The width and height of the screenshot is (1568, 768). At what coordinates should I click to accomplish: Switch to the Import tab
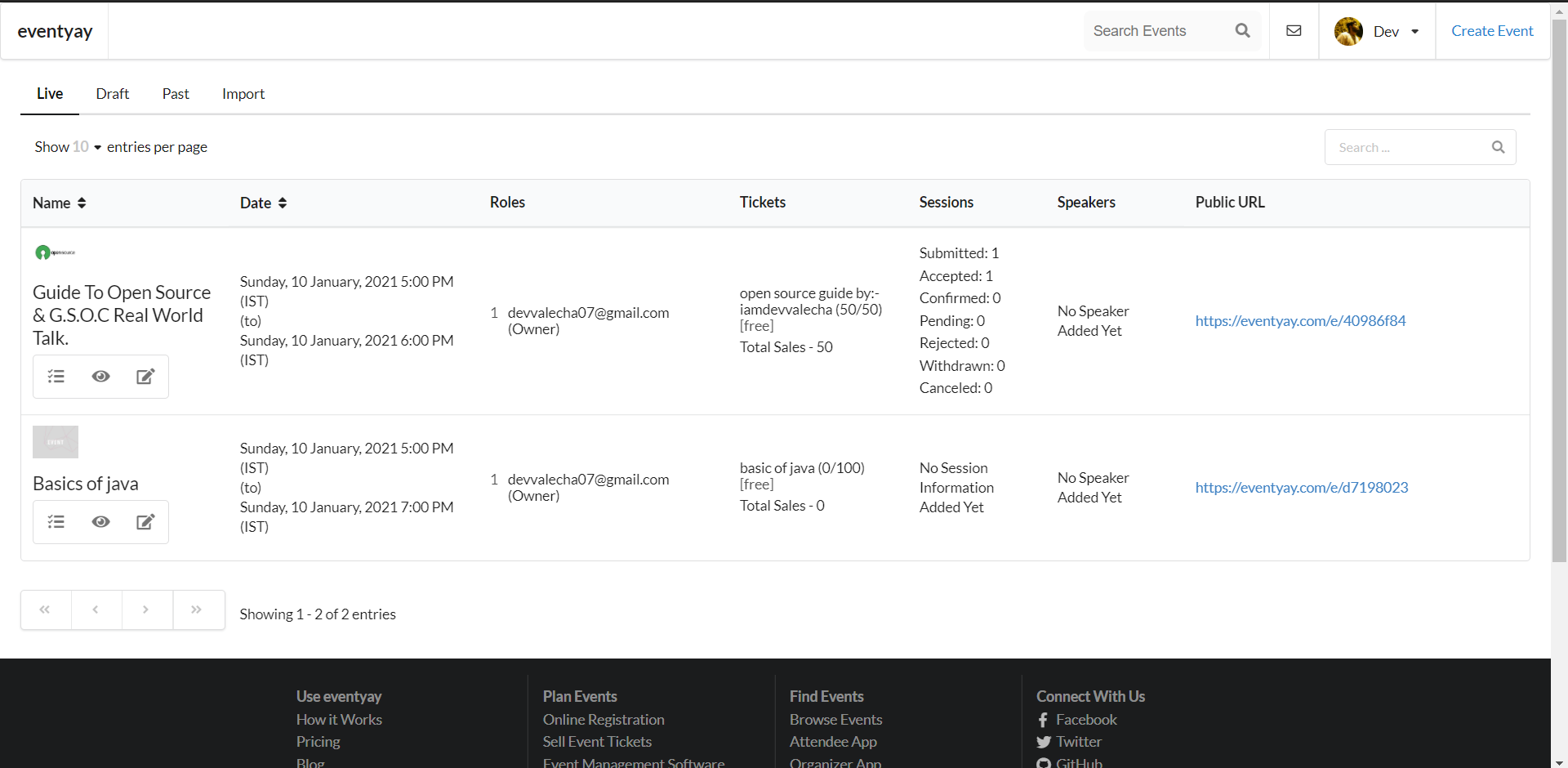click(x=243, y=94)
